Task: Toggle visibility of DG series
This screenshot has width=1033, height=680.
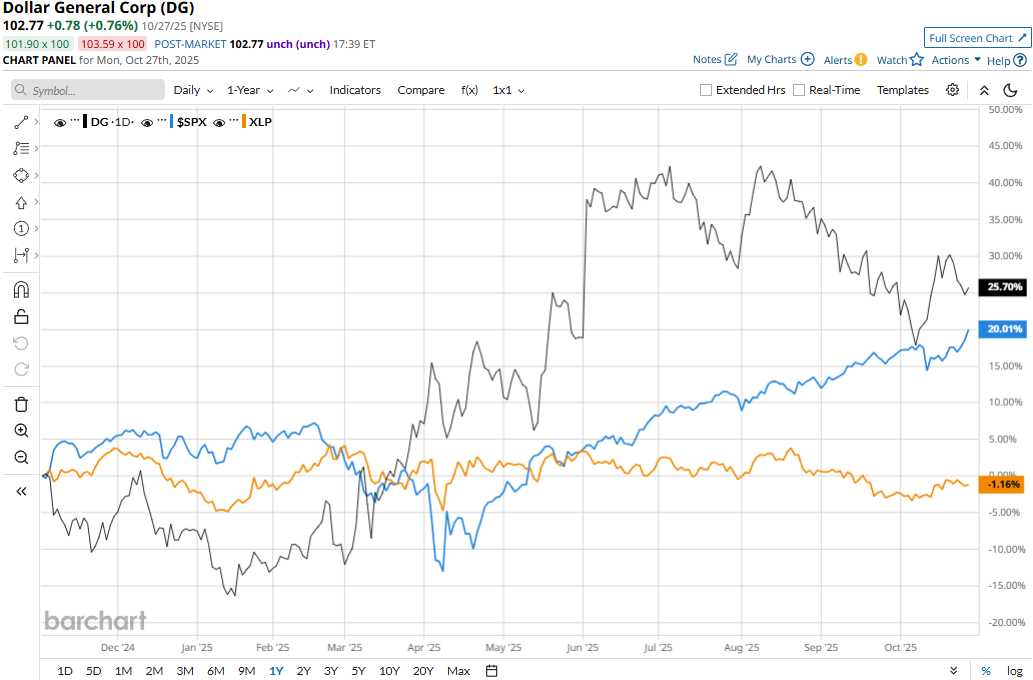Action: tap(60, 123)
